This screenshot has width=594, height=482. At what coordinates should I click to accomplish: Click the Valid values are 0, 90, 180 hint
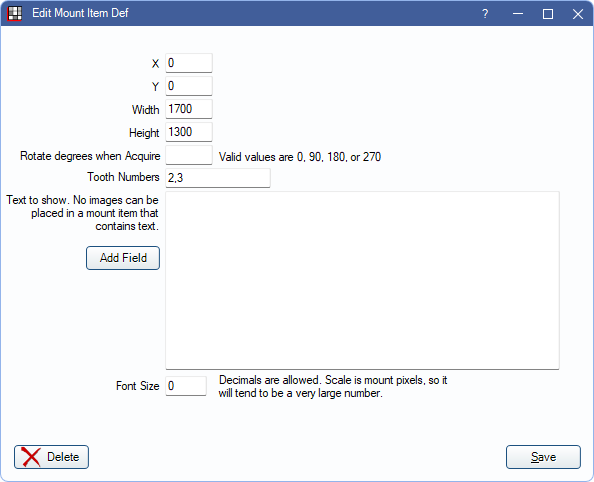pos(300,157)
